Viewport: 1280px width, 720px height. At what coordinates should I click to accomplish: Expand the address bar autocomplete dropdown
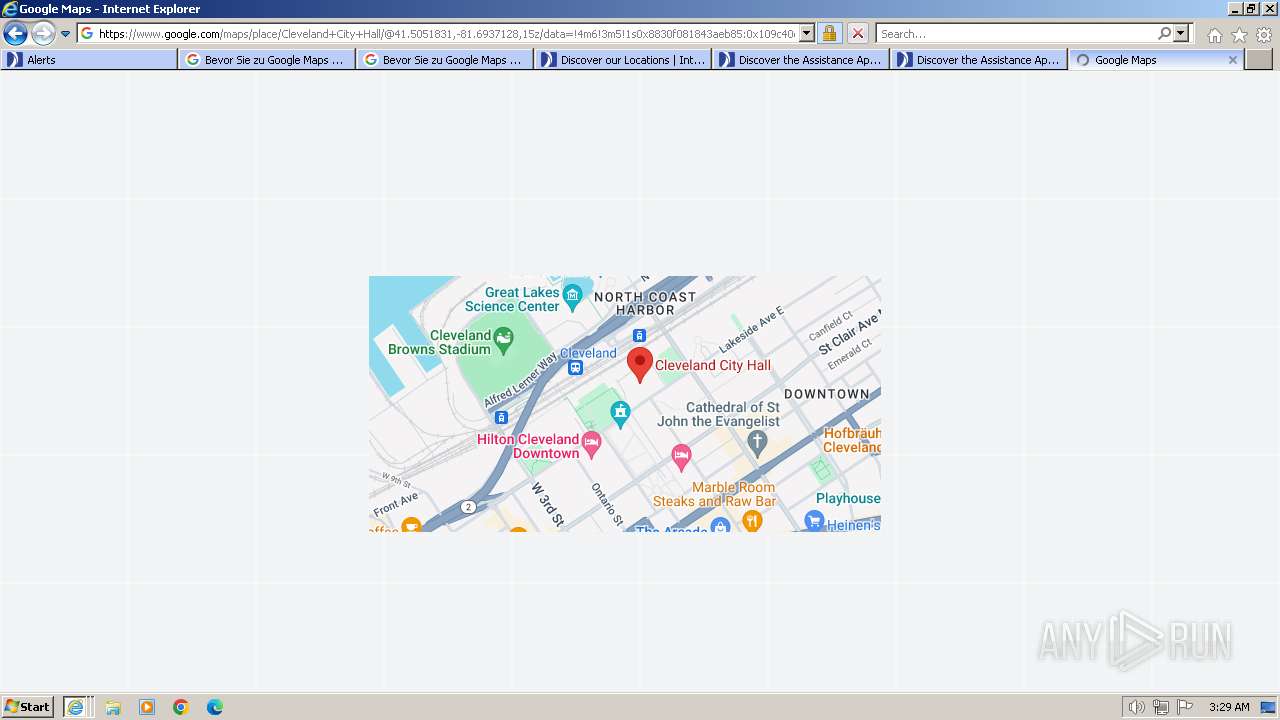(807, 34)
